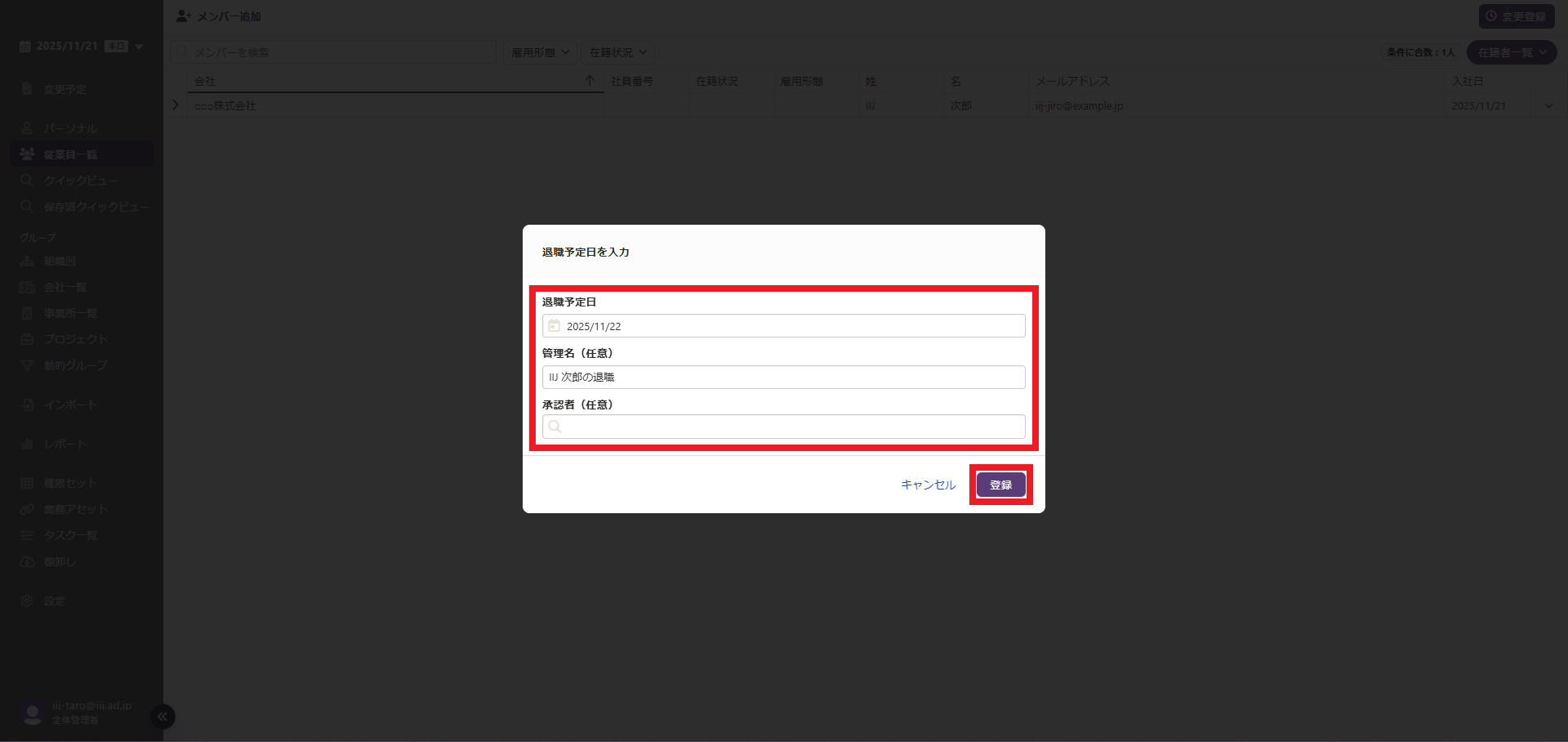Click the 組織図 org chart sidebar icon
Screen dimensions: 1568x742
(x=27, y=261)
